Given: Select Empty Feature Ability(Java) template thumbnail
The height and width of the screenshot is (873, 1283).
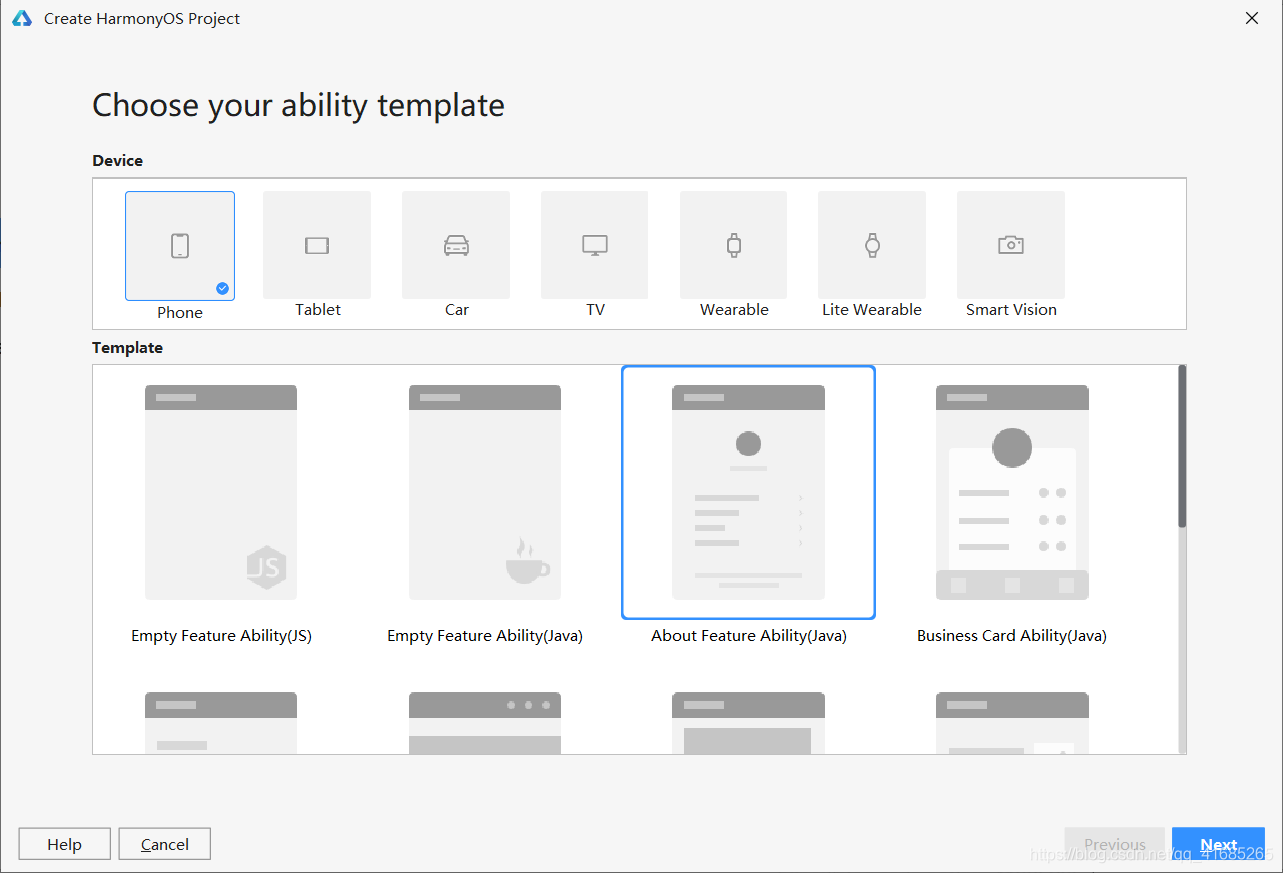Looking at the screenshot, I should [x=485, y=492].
